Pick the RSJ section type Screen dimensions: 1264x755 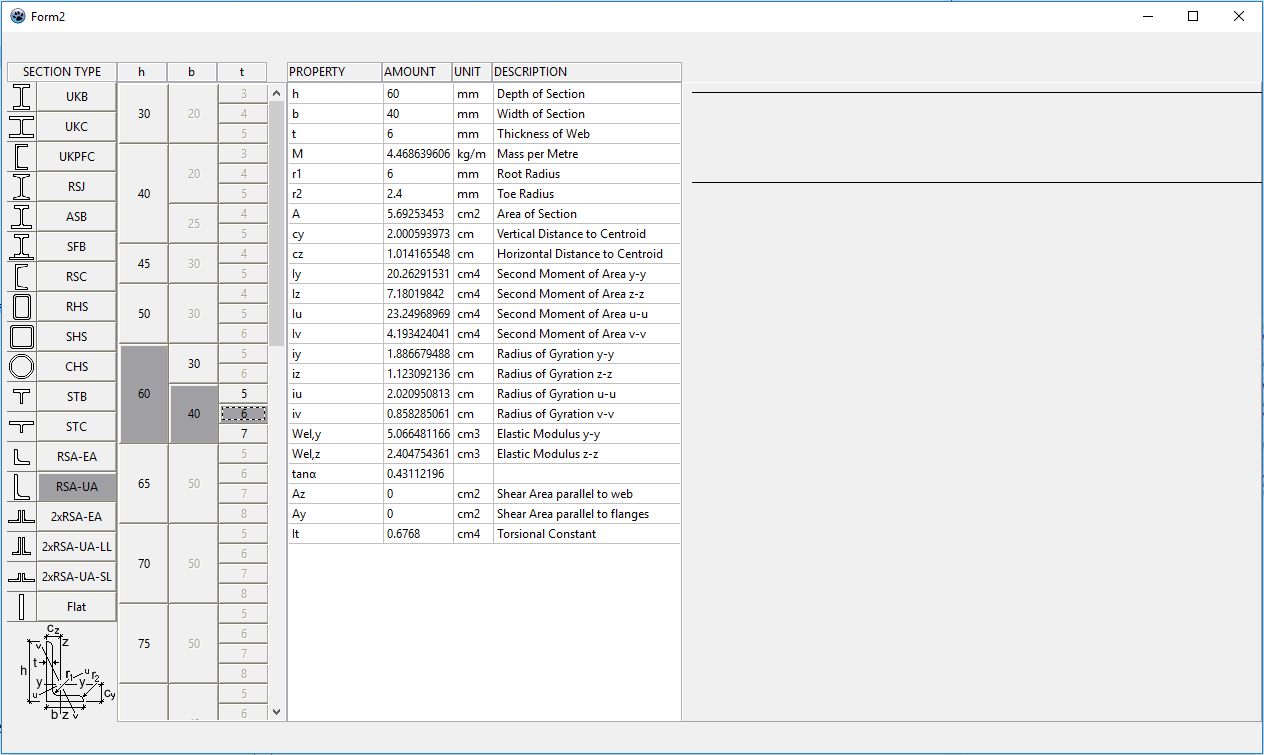tap(77, 187)
